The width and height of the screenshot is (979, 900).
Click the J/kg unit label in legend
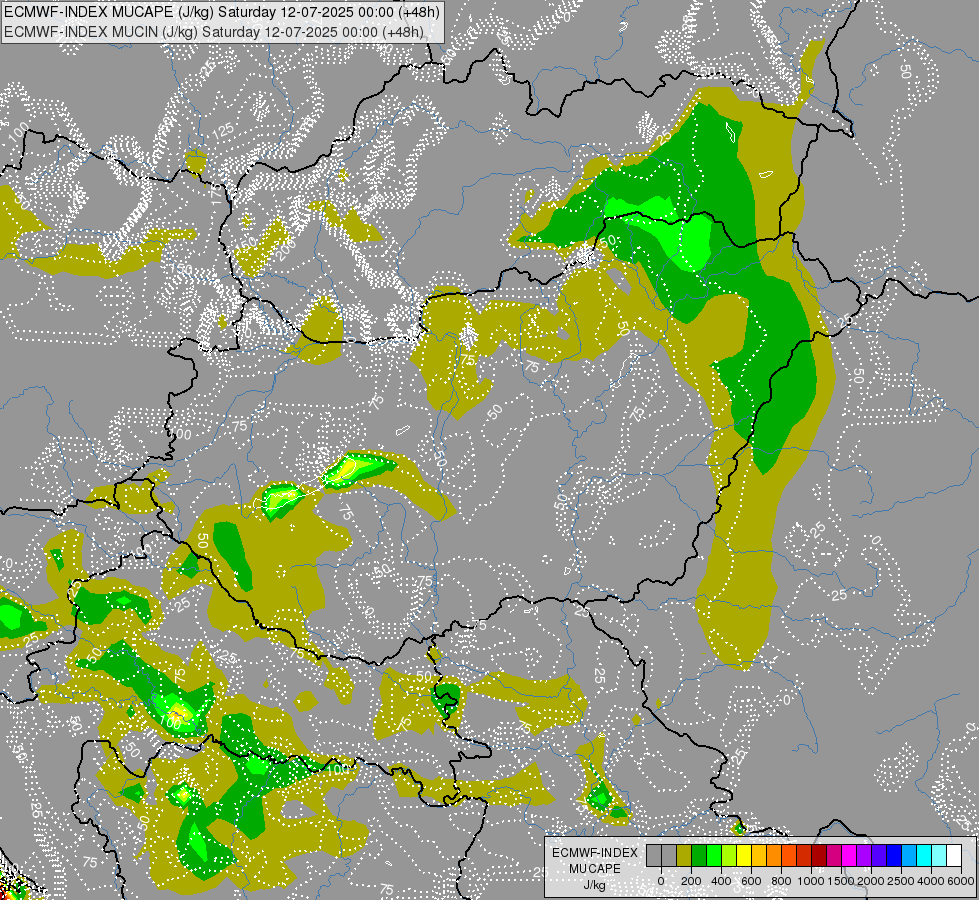594,886
